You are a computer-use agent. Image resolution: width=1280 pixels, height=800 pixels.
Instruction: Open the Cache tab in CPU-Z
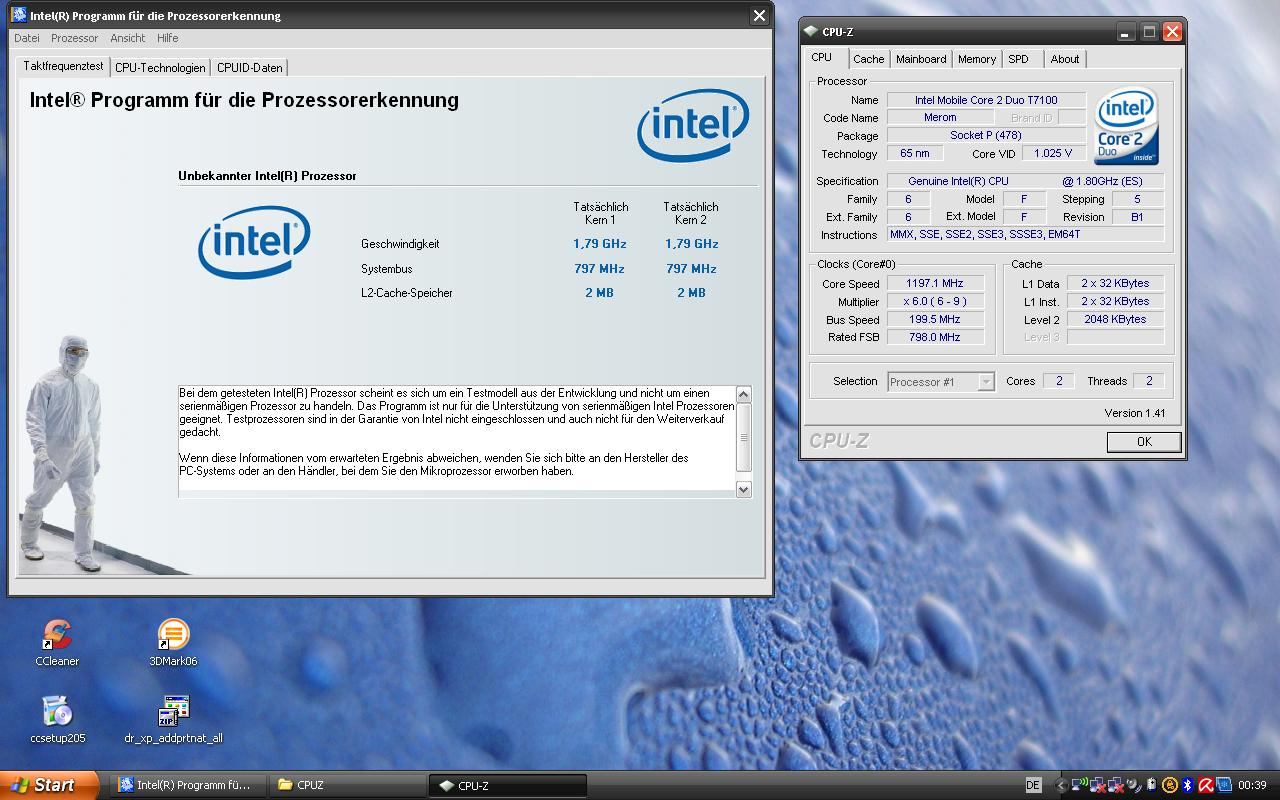[868, 59]
